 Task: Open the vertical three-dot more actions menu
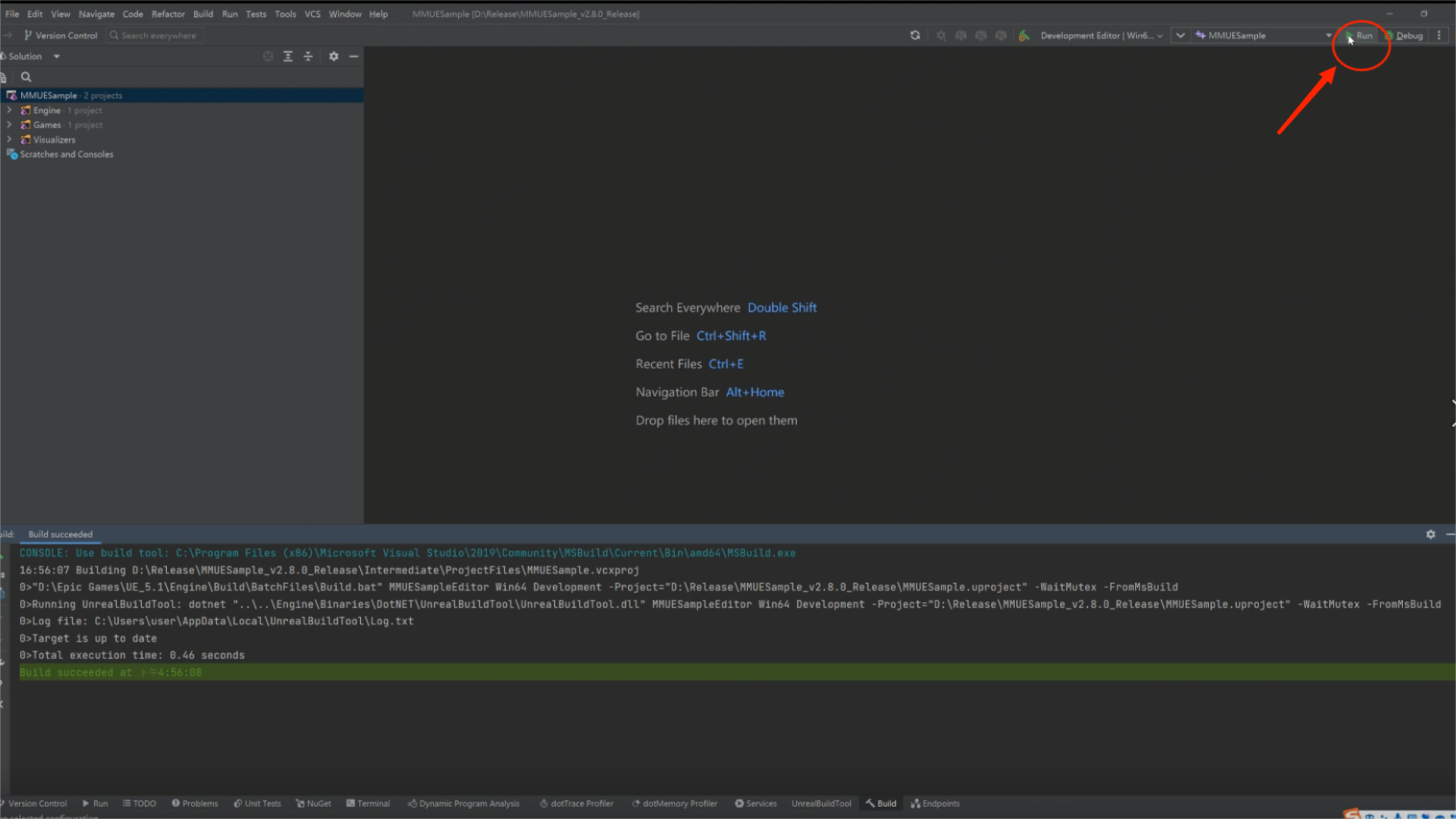(1439, 36)
